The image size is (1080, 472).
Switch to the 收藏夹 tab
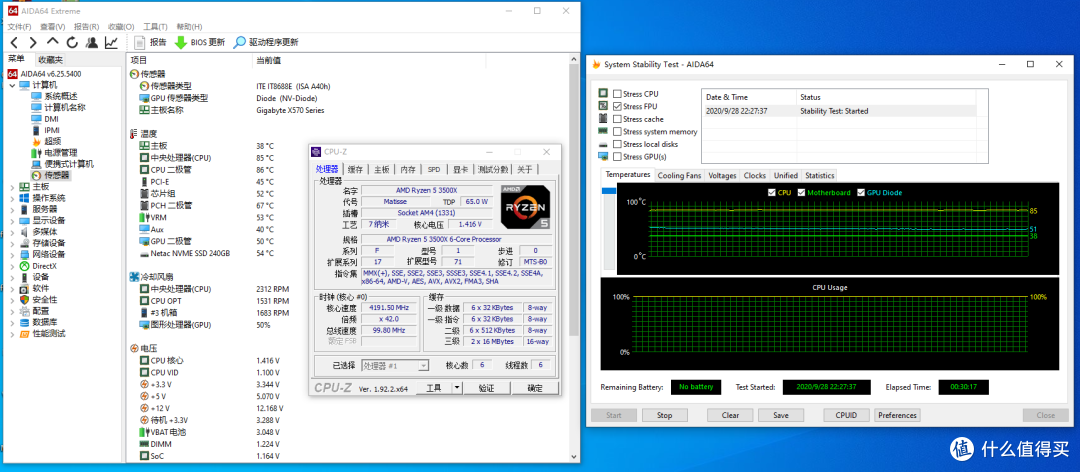[50, 60]
